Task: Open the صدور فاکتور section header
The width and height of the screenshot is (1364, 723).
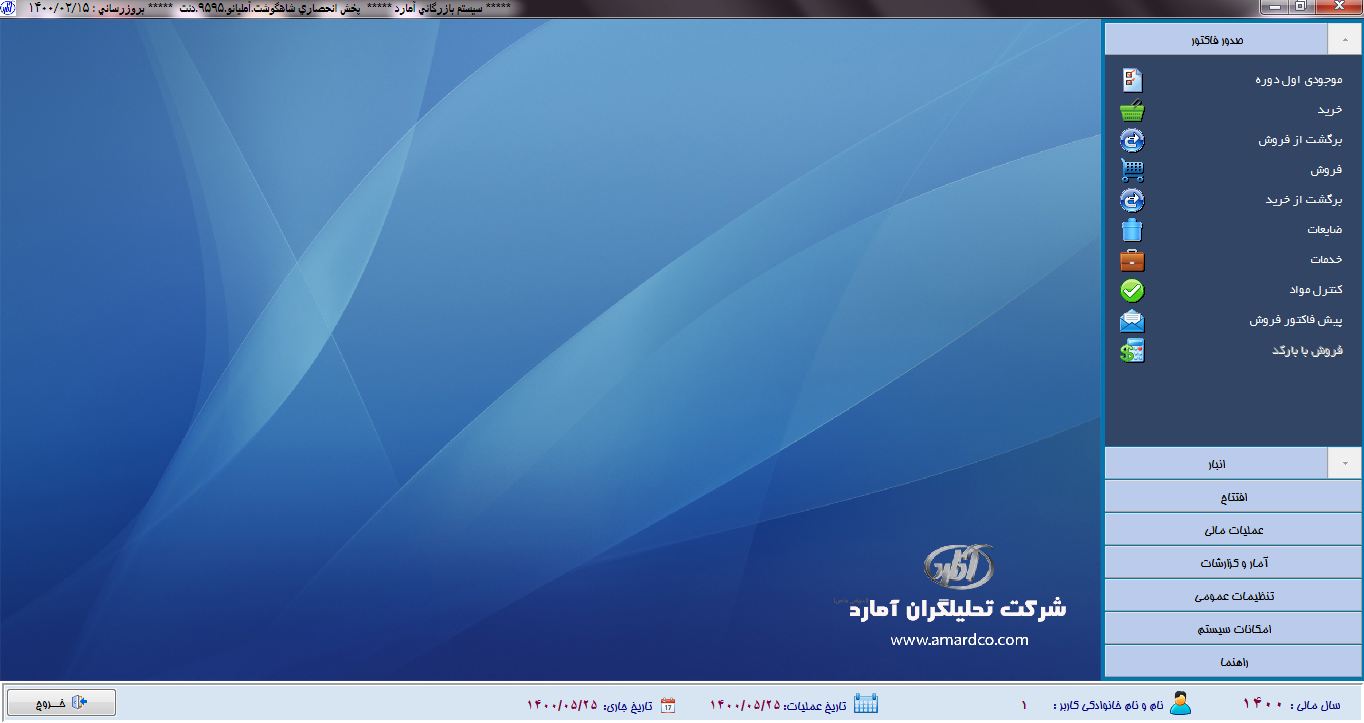Action: [1216, 39]
